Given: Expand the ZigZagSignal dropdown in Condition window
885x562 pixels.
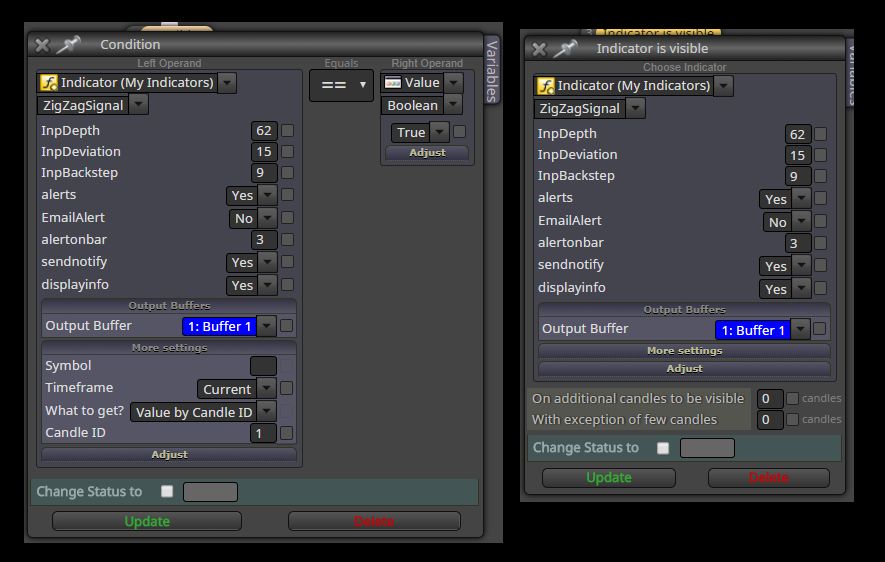Looking at the screenshot, I should tap(138, 105).
